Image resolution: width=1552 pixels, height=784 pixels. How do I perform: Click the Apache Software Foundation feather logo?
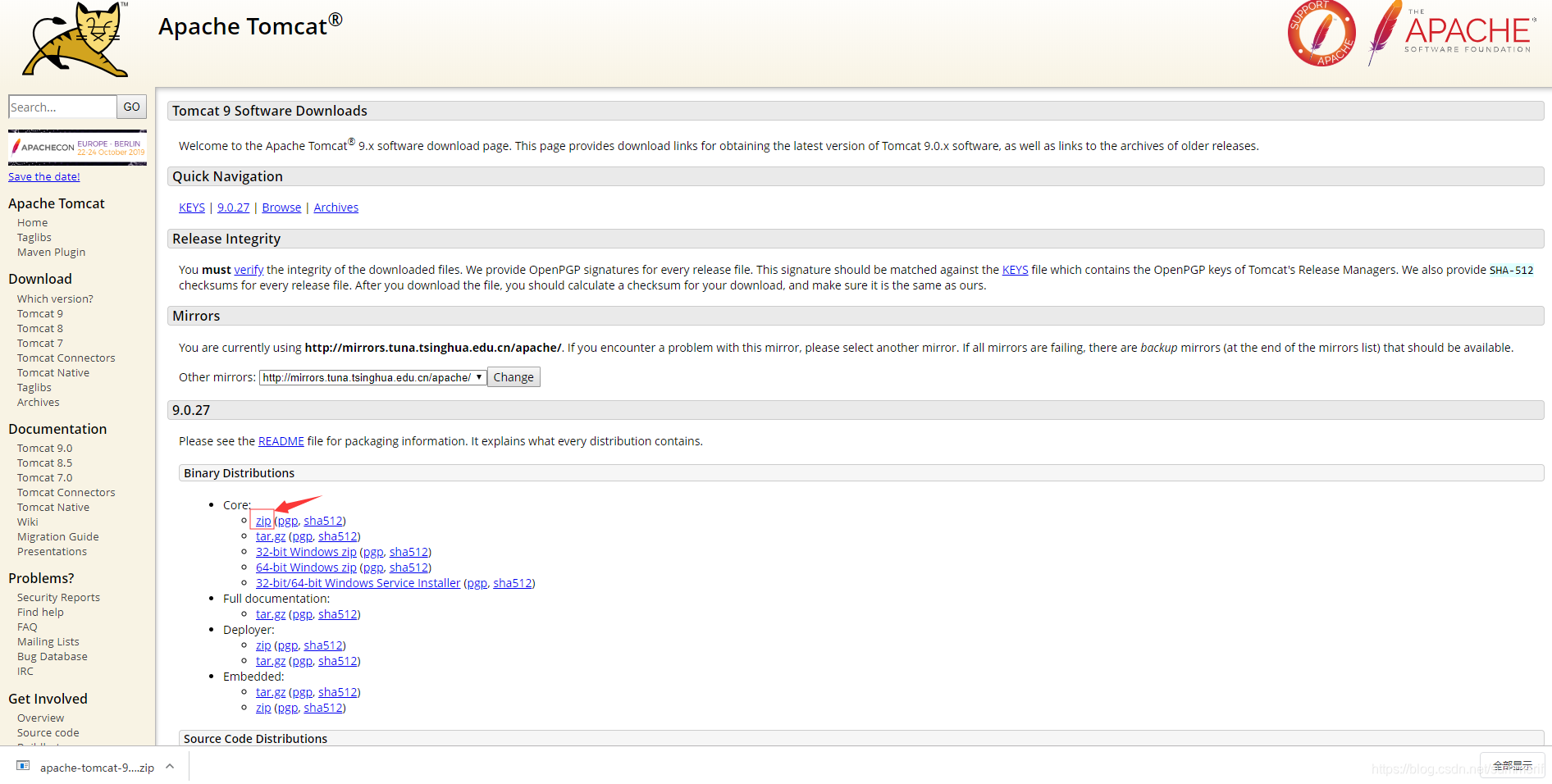tap(1451, 33)
